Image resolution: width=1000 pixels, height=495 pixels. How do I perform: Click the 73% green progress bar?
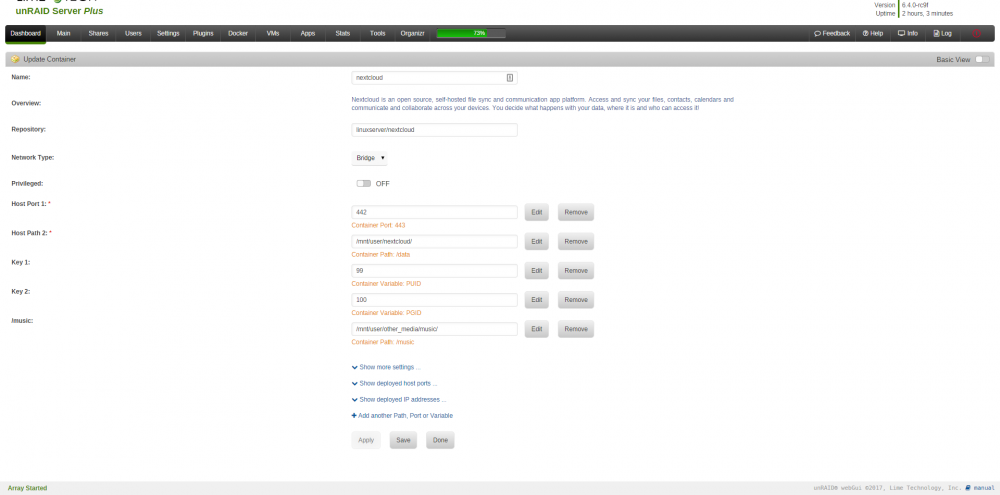coord(471,33)
